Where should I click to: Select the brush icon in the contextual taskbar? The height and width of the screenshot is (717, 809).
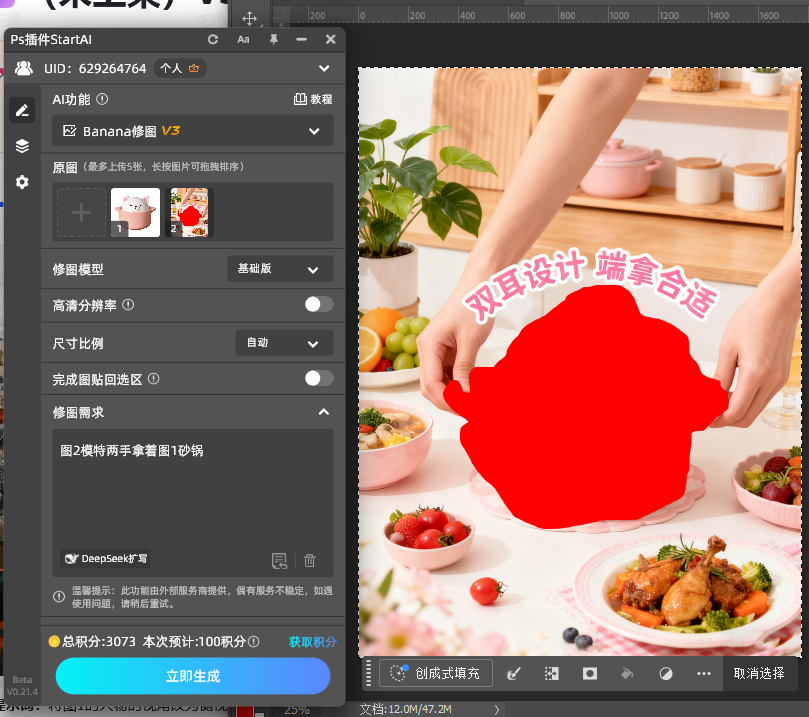pyautogui.click(x=514, y=673)
